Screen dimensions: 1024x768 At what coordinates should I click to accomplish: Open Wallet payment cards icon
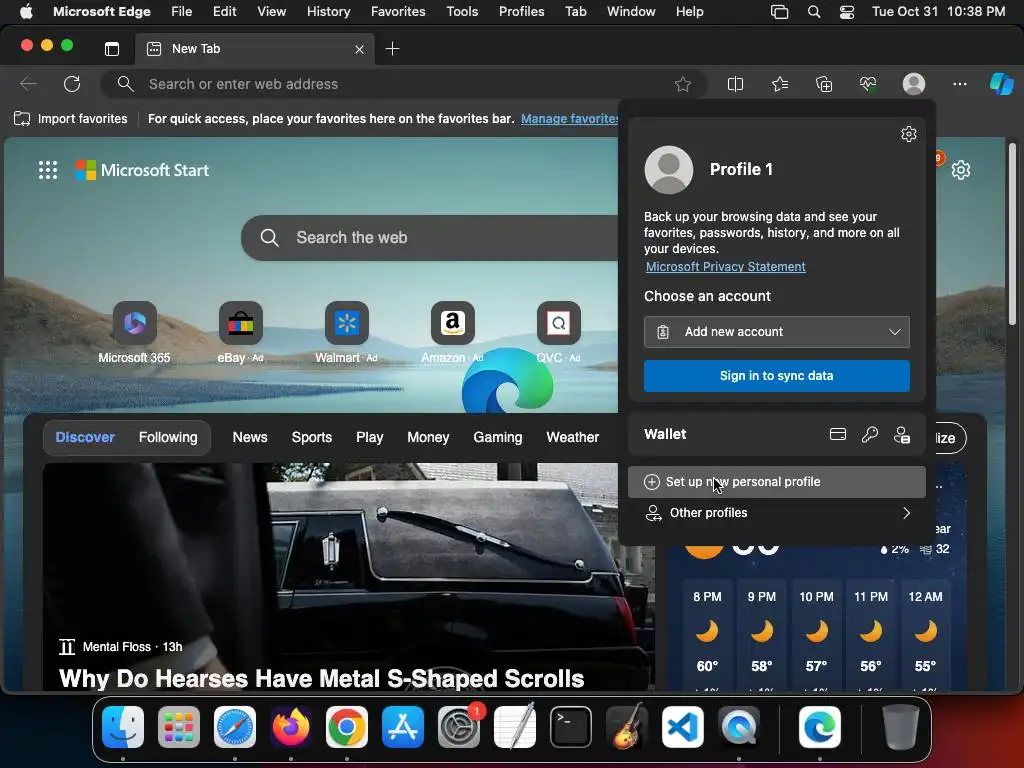838,434
